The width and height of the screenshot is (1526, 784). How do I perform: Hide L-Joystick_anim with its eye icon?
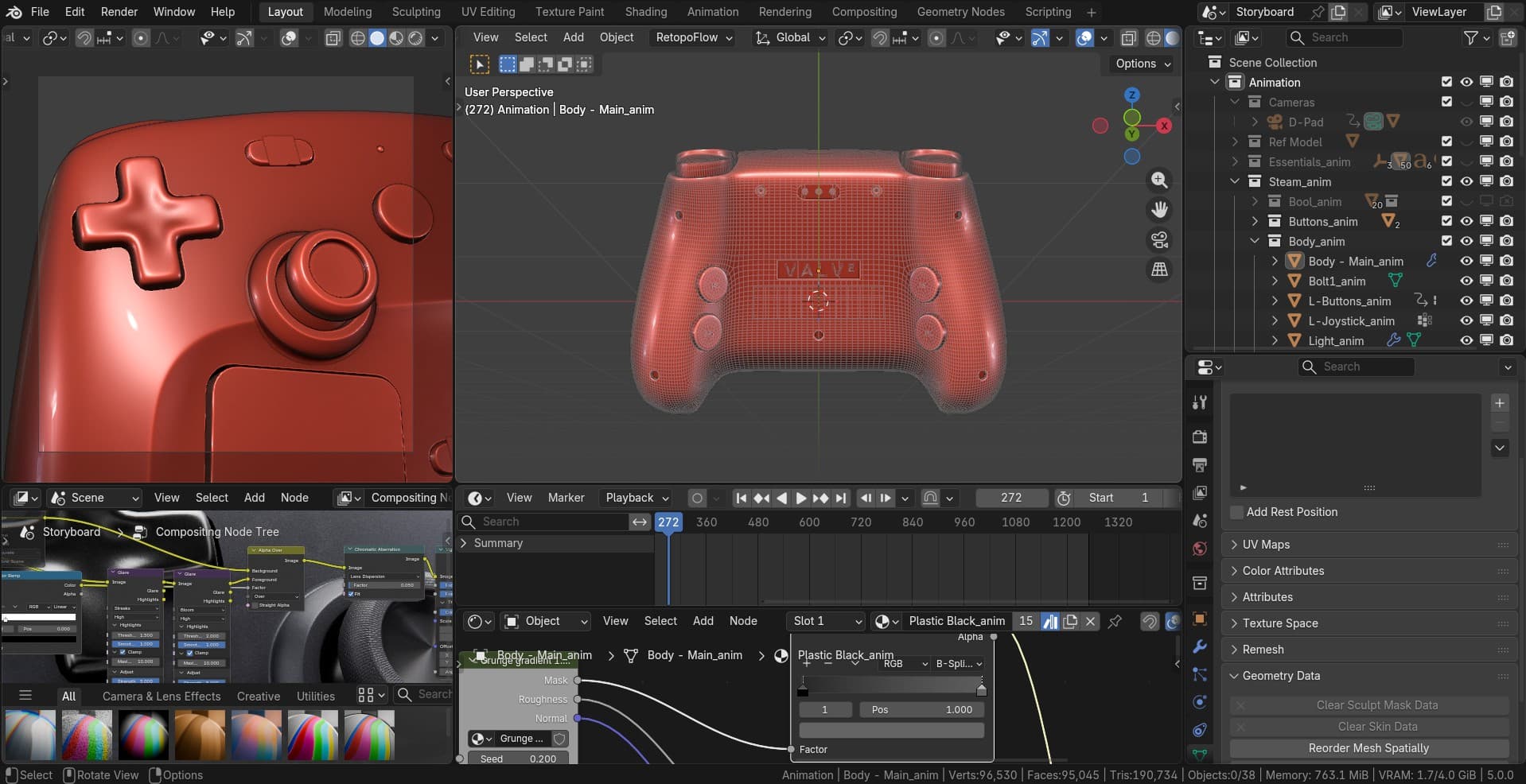[x=1466, y=320]
